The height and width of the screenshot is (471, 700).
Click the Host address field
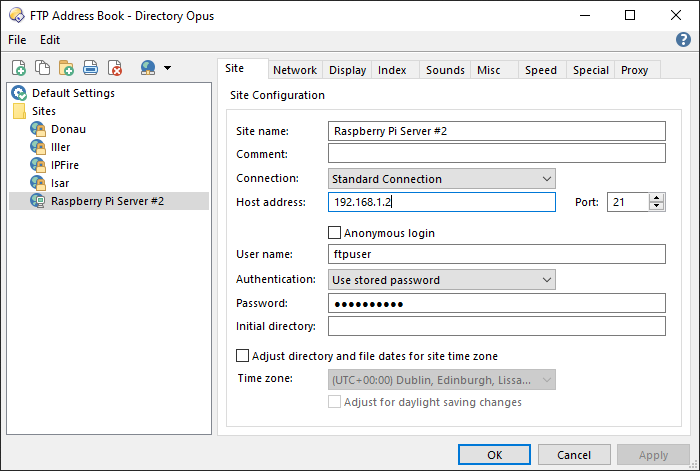442,202
